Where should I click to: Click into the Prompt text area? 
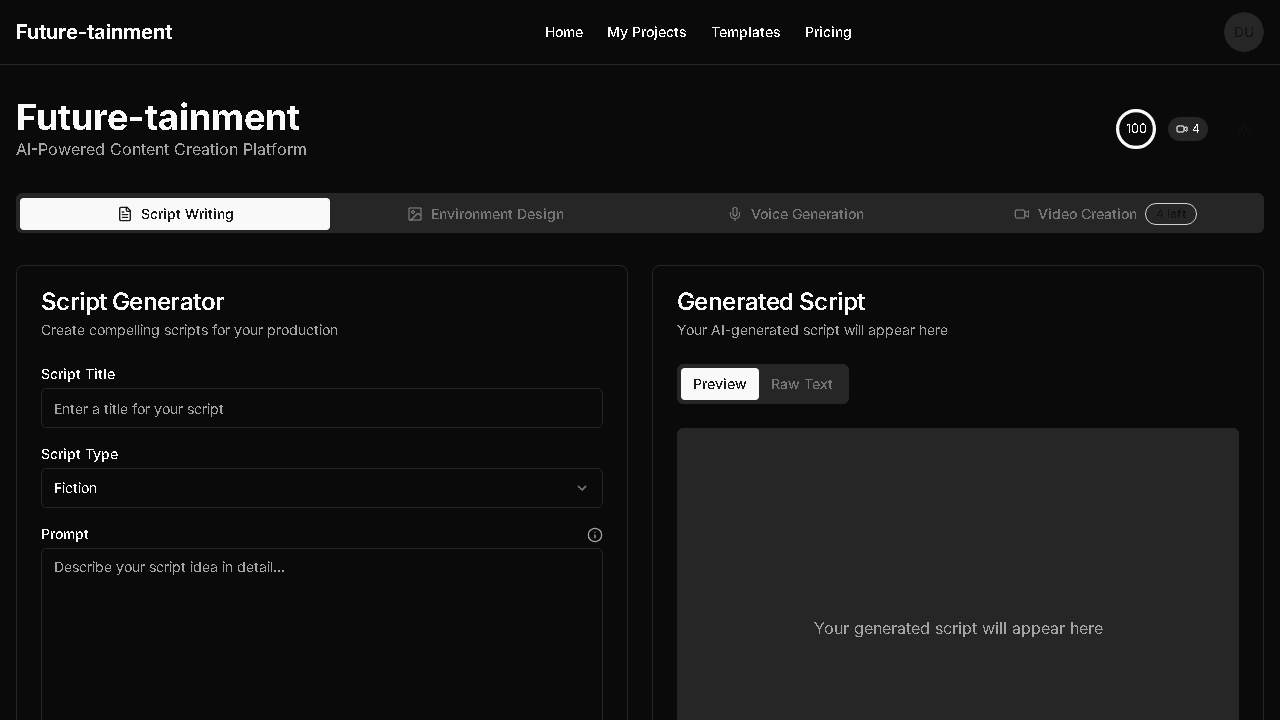(x=322, y=634)
